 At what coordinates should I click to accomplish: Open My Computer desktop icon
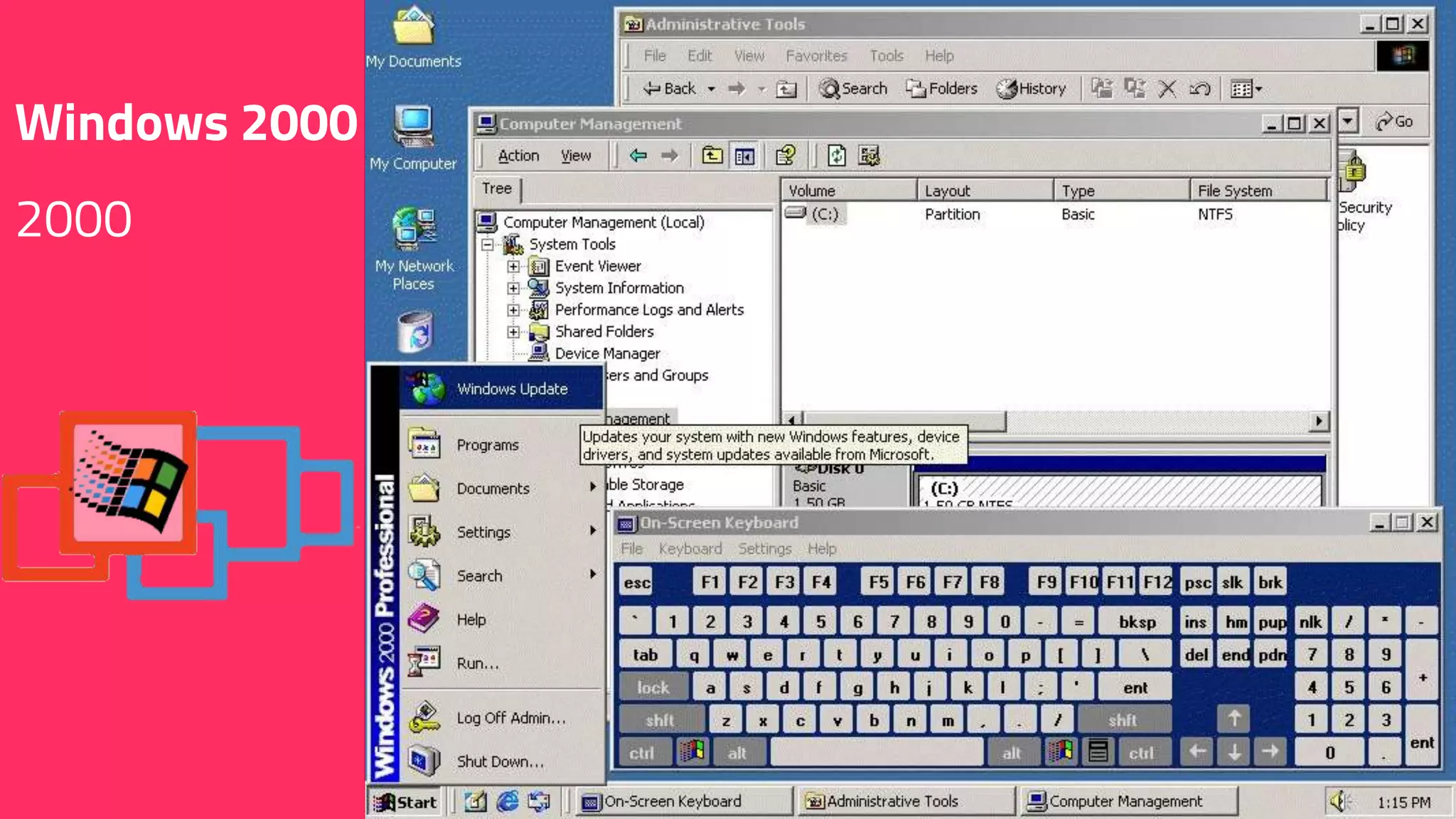pos(413,138)
